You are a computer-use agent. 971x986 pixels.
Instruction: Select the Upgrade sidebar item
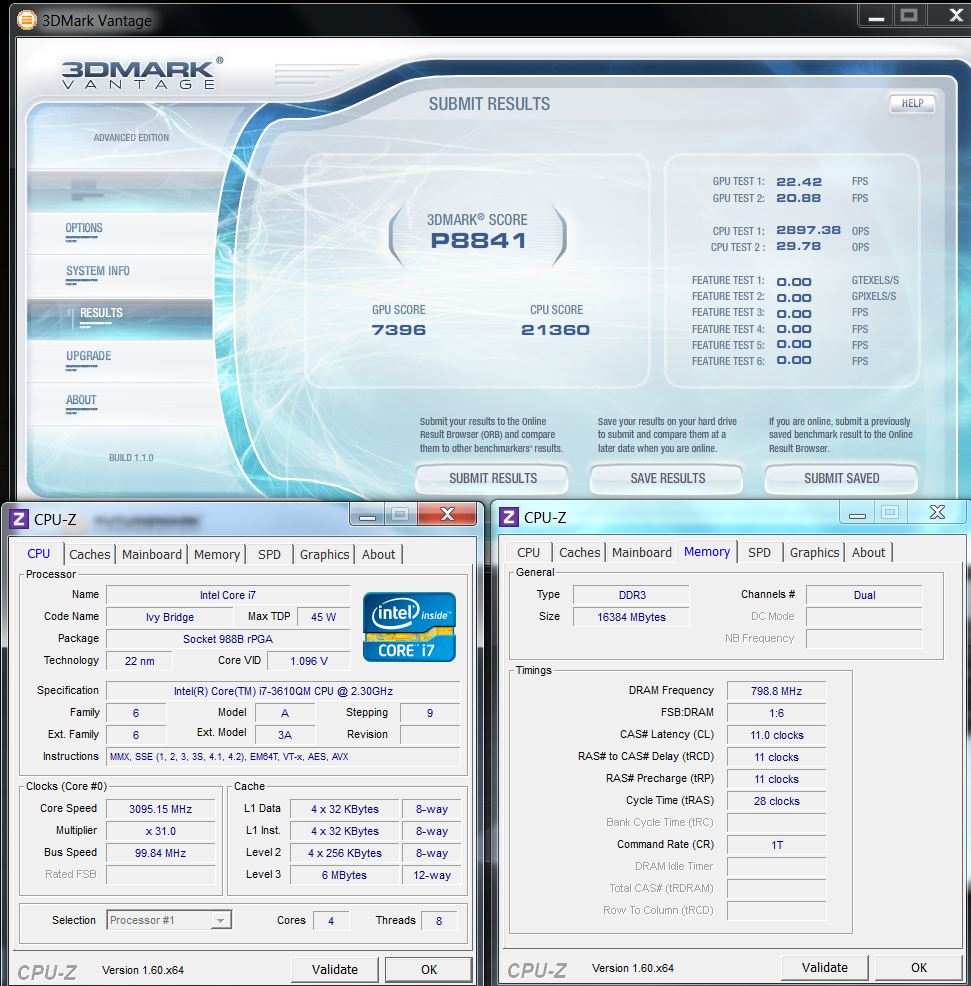click(x=88, y=356)
